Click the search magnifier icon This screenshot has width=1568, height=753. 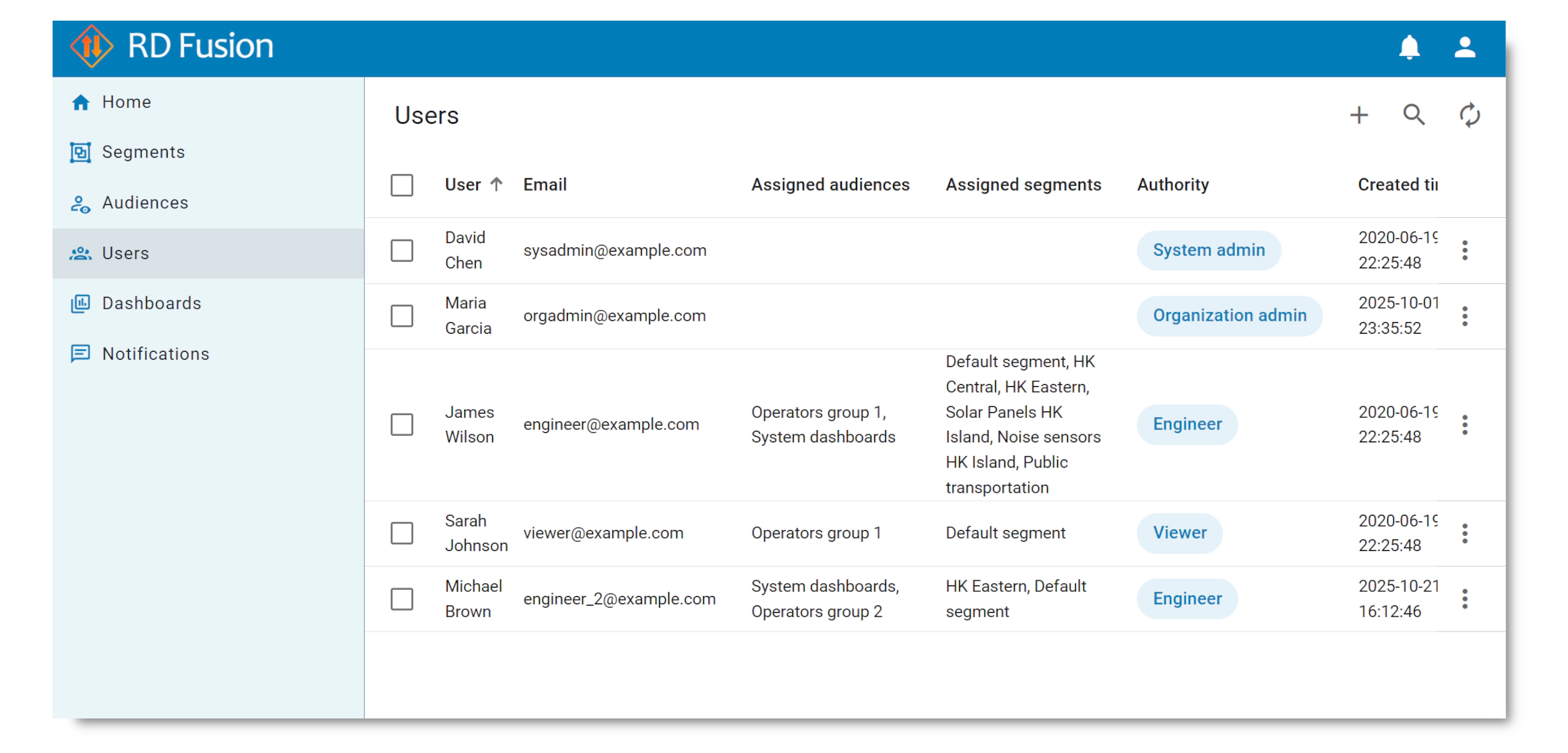(x=1413, y=115)
